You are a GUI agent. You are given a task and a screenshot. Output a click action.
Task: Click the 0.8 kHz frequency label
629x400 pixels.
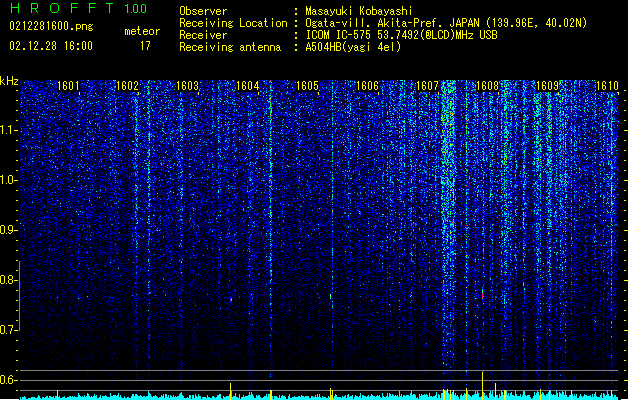(x=9, y=280)
